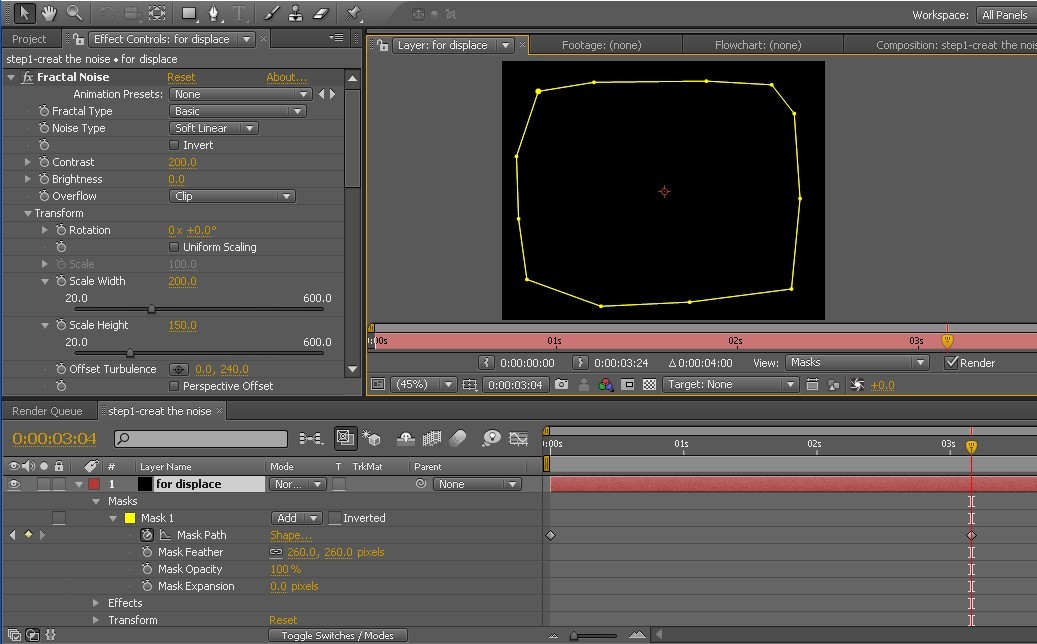Select the Zoom magnifier tool
Viewport: 1037px width, 644px height.
(74, 13)
